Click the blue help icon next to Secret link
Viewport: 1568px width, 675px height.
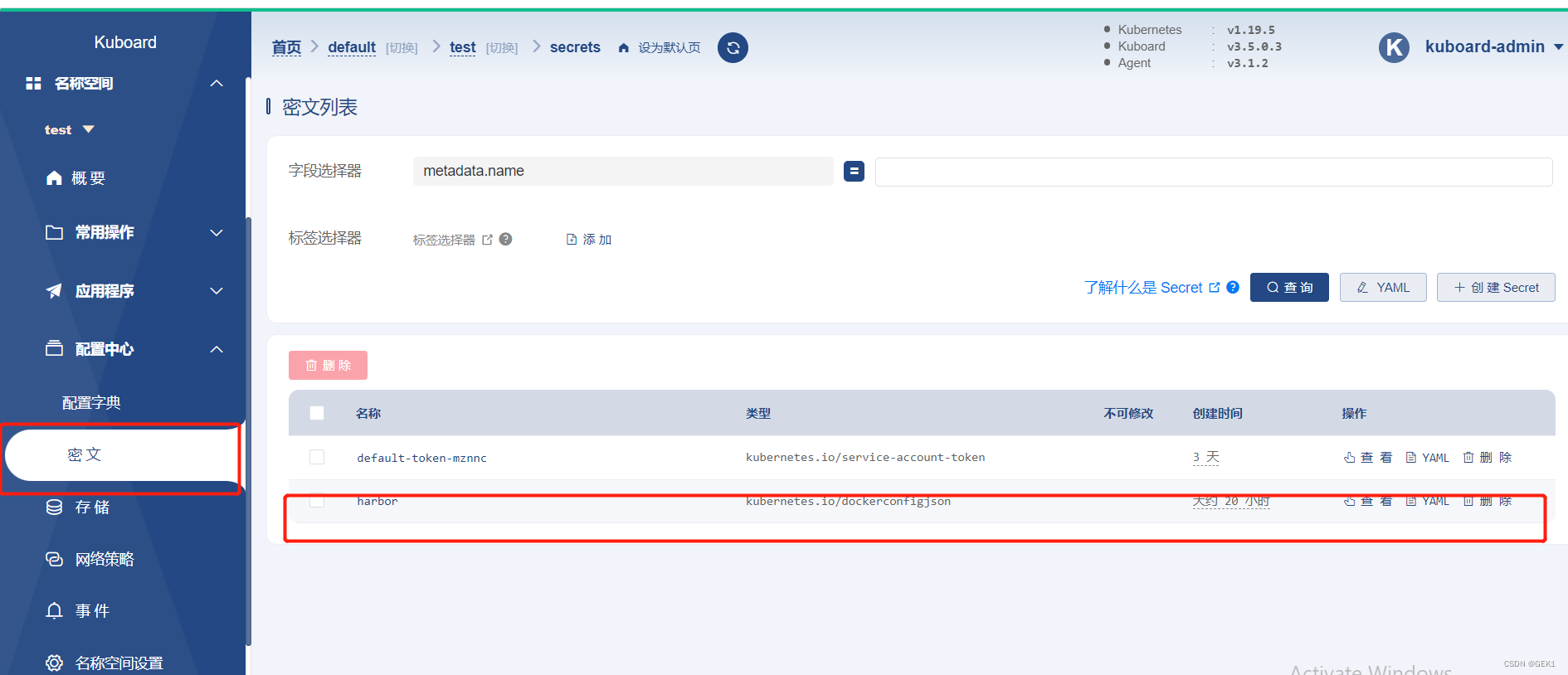coord(1233,287)
